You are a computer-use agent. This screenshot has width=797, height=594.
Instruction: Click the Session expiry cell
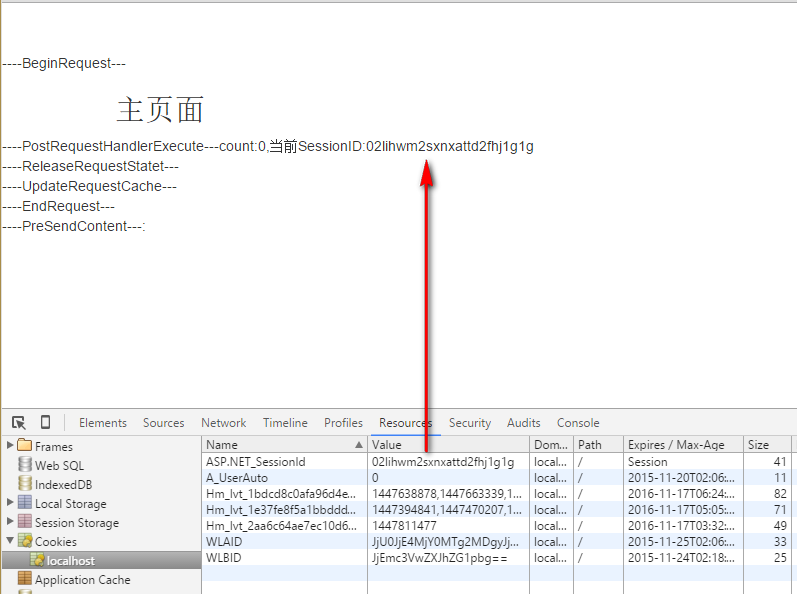tap(648, 462)
